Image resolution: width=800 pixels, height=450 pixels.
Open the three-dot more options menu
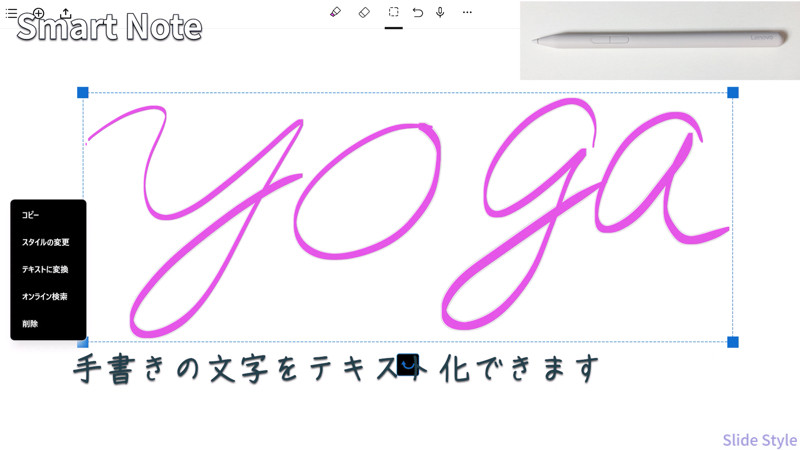[x=467, y=13]
